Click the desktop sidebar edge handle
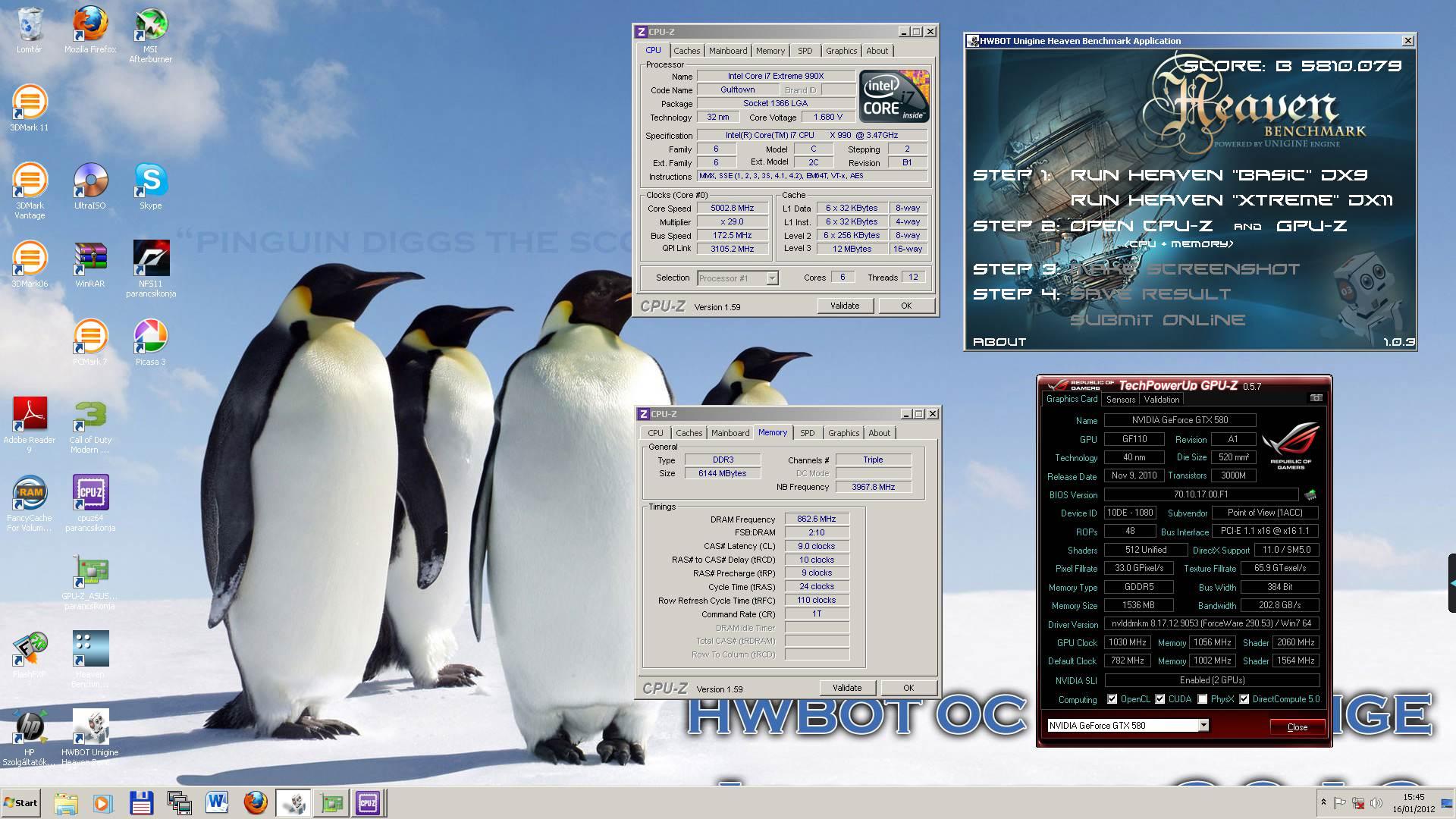The height and width of the screenshot is (819, 1456). (x=1451, y=583)
